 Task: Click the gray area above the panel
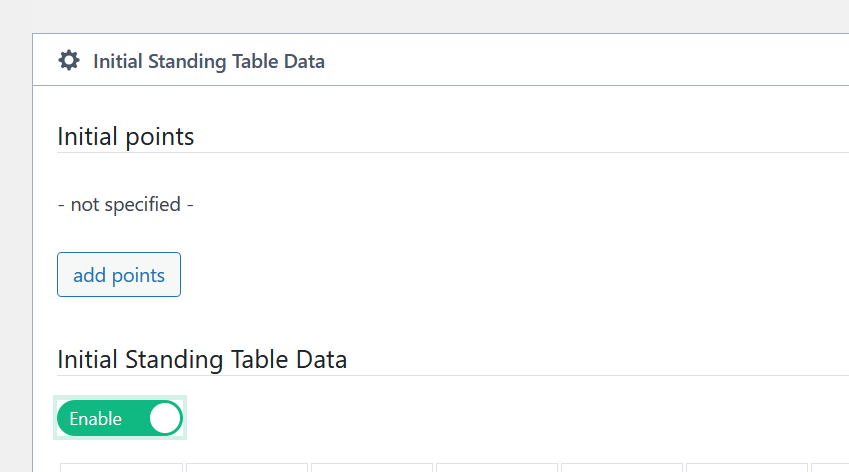point(441,16)
